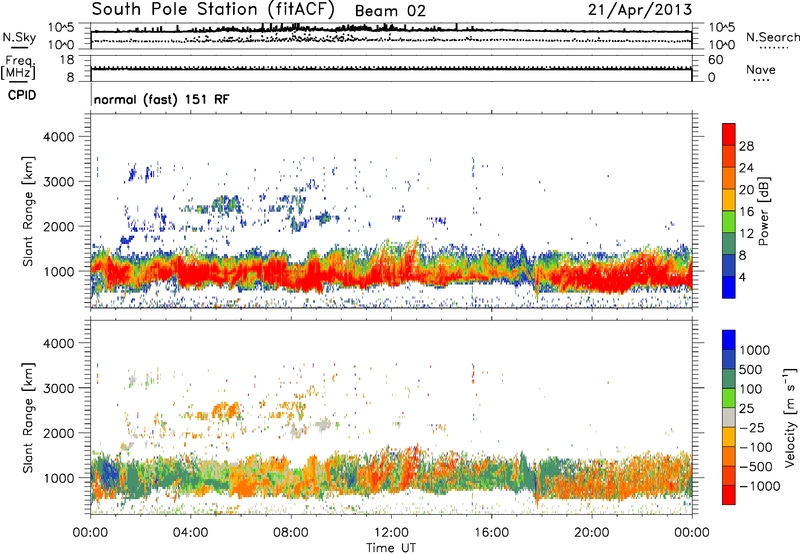The height and width of the screenshot is (554, 800).
Task: Pick the blue top segment of velocity colorbar
Action: tap(729, 340)
